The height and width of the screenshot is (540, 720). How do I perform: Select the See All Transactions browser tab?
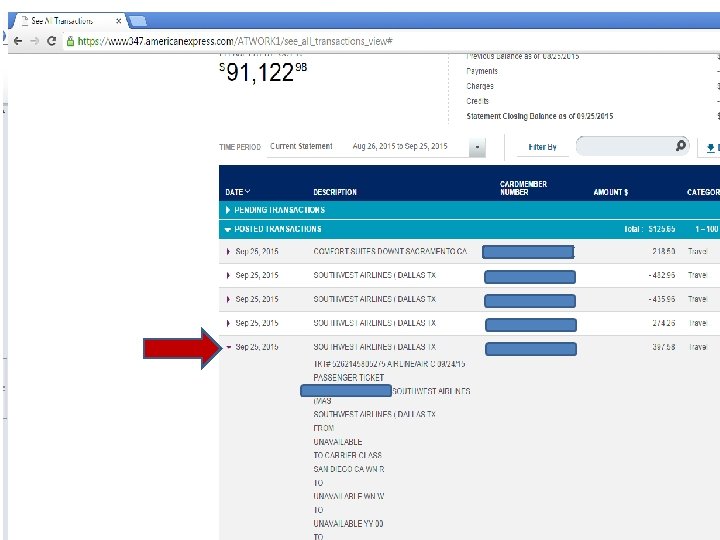(x=68, y=21)
